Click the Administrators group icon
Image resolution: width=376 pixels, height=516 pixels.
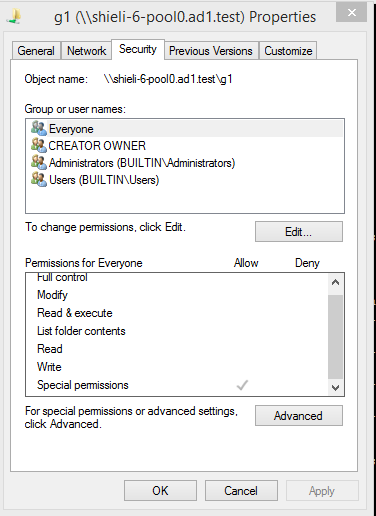(39, 162)
